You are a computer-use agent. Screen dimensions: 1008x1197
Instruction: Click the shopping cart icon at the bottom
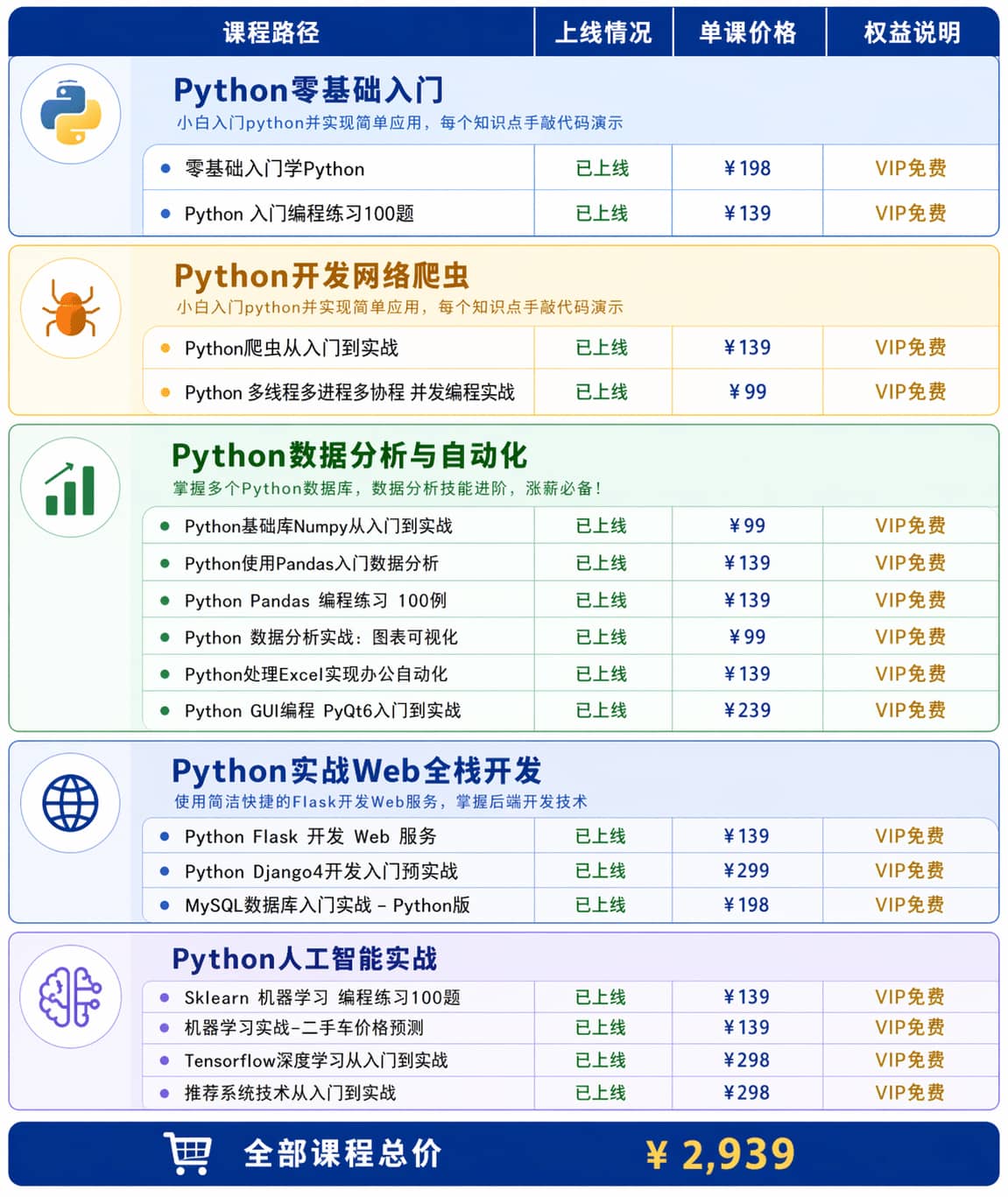coord(188,1154)
